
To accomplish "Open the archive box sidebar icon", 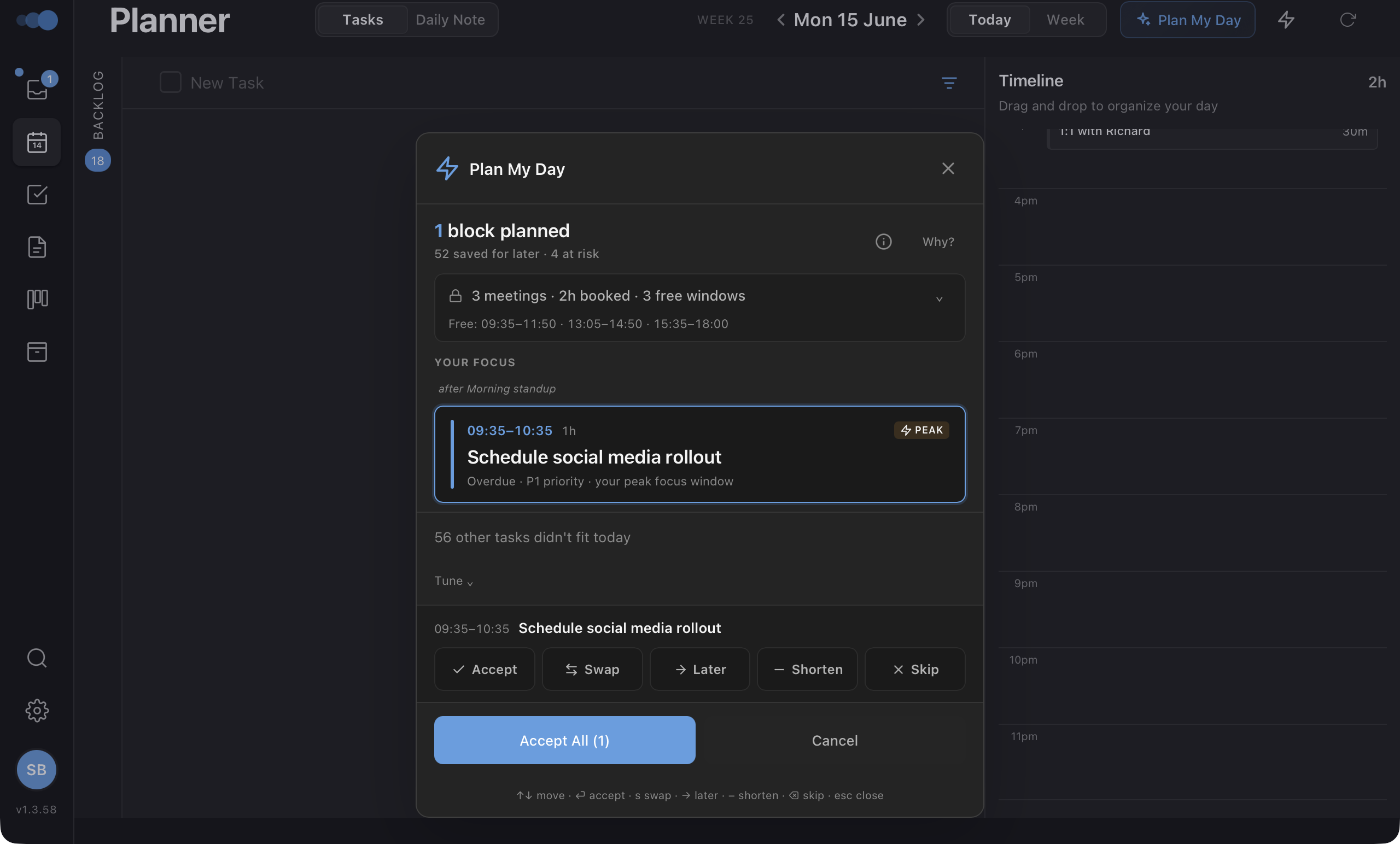I will [x=37, y=351].
